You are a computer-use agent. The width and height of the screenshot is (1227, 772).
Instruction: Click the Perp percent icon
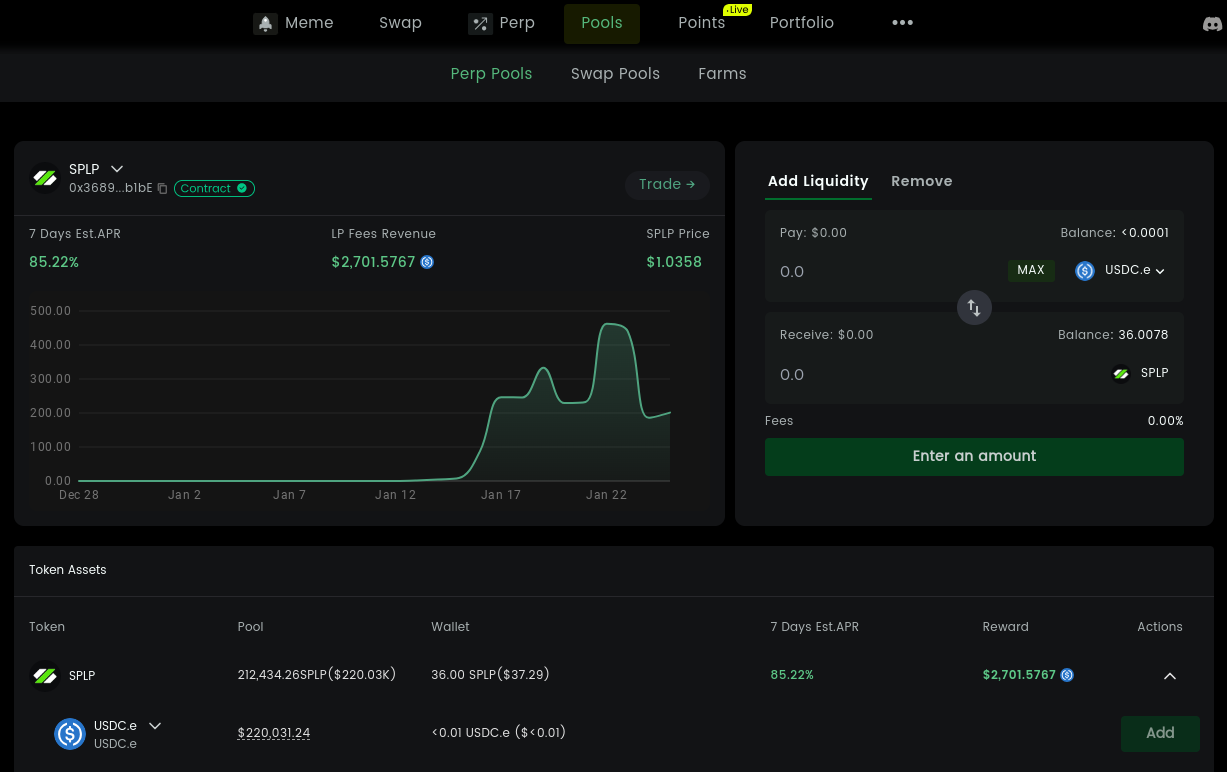pos(480,23)
